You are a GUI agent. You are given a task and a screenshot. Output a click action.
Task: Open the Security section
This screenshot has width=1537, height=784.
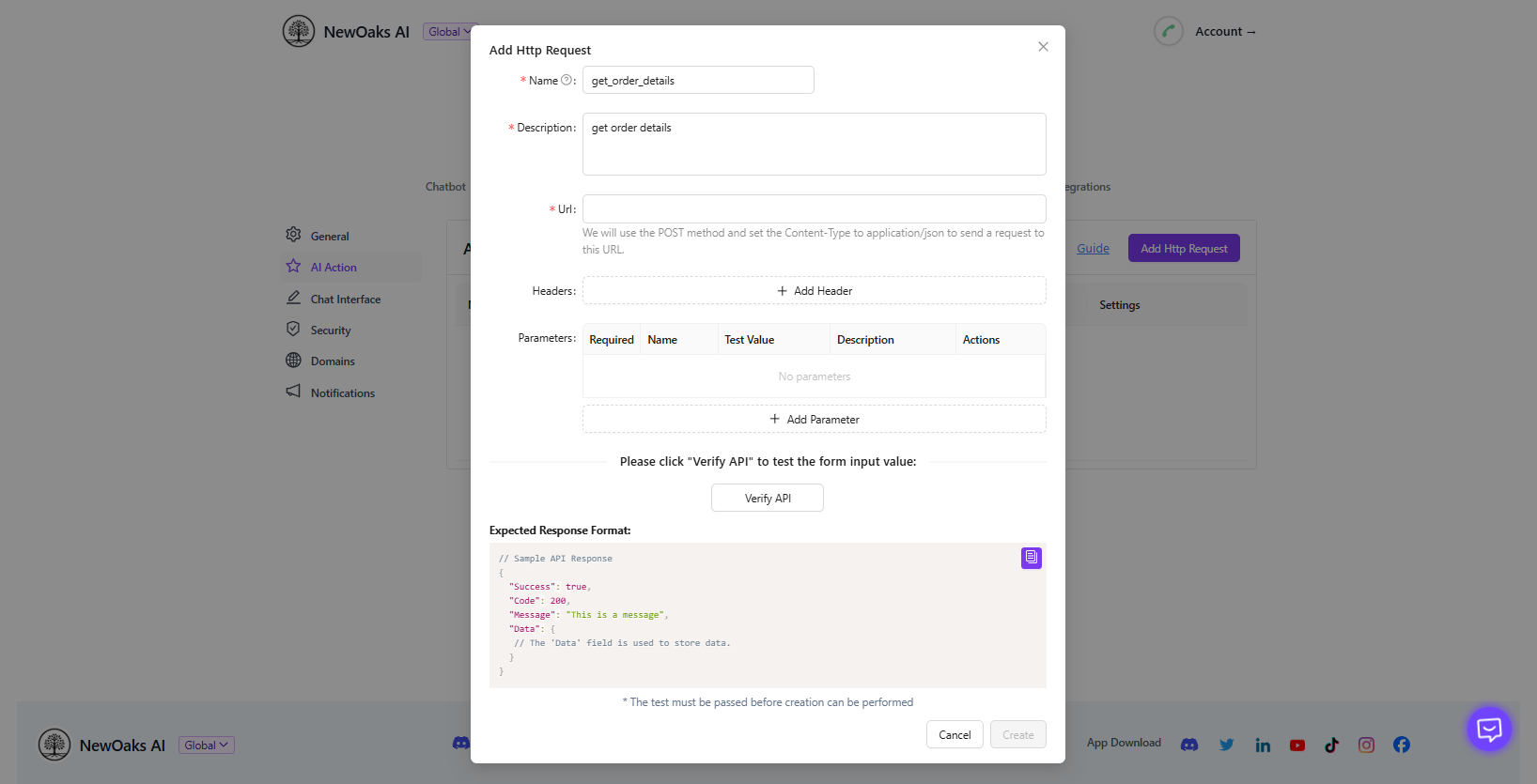click(x=331, y=331)
